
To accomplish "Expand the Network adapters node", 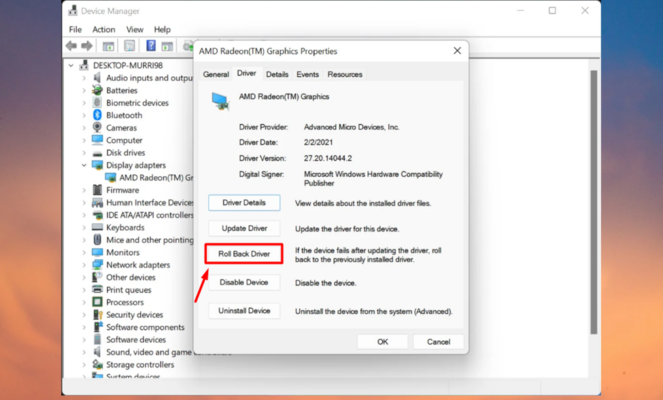I will coord(84,265).
